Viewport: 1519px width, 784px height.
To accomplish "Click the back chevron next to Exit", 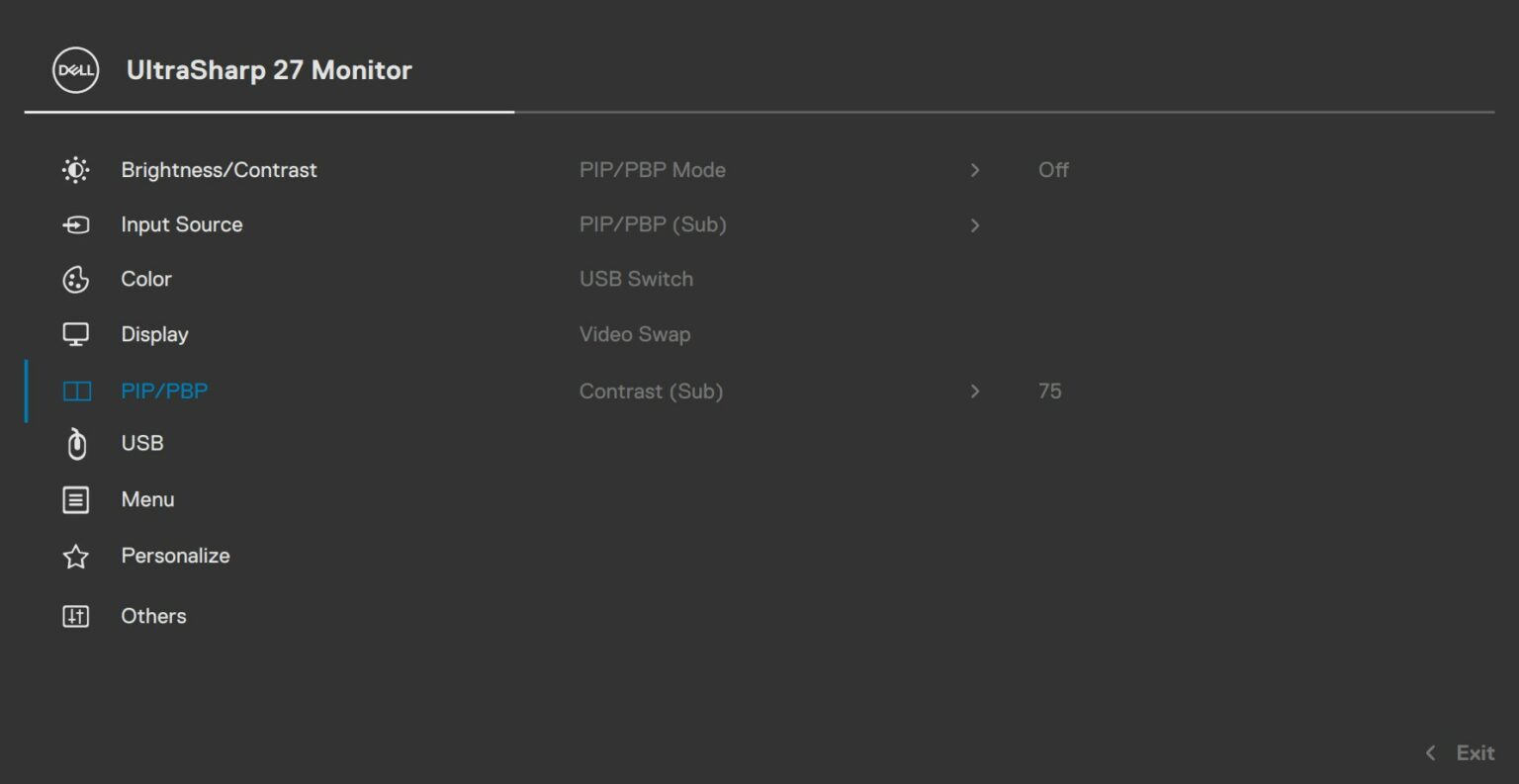I will click(x=1429, y=752).
